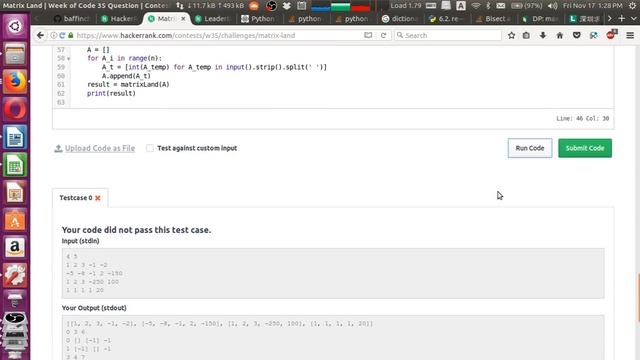
Task: Click the URL address field
Action: point(219,36)
